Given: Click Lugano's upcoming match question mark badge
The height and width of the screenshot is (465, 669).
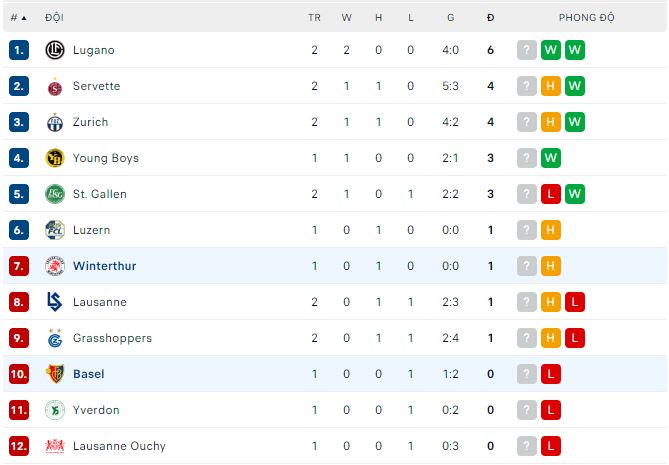Looking at the screenshot, I should pyautogui.click(x=527, y=50).
